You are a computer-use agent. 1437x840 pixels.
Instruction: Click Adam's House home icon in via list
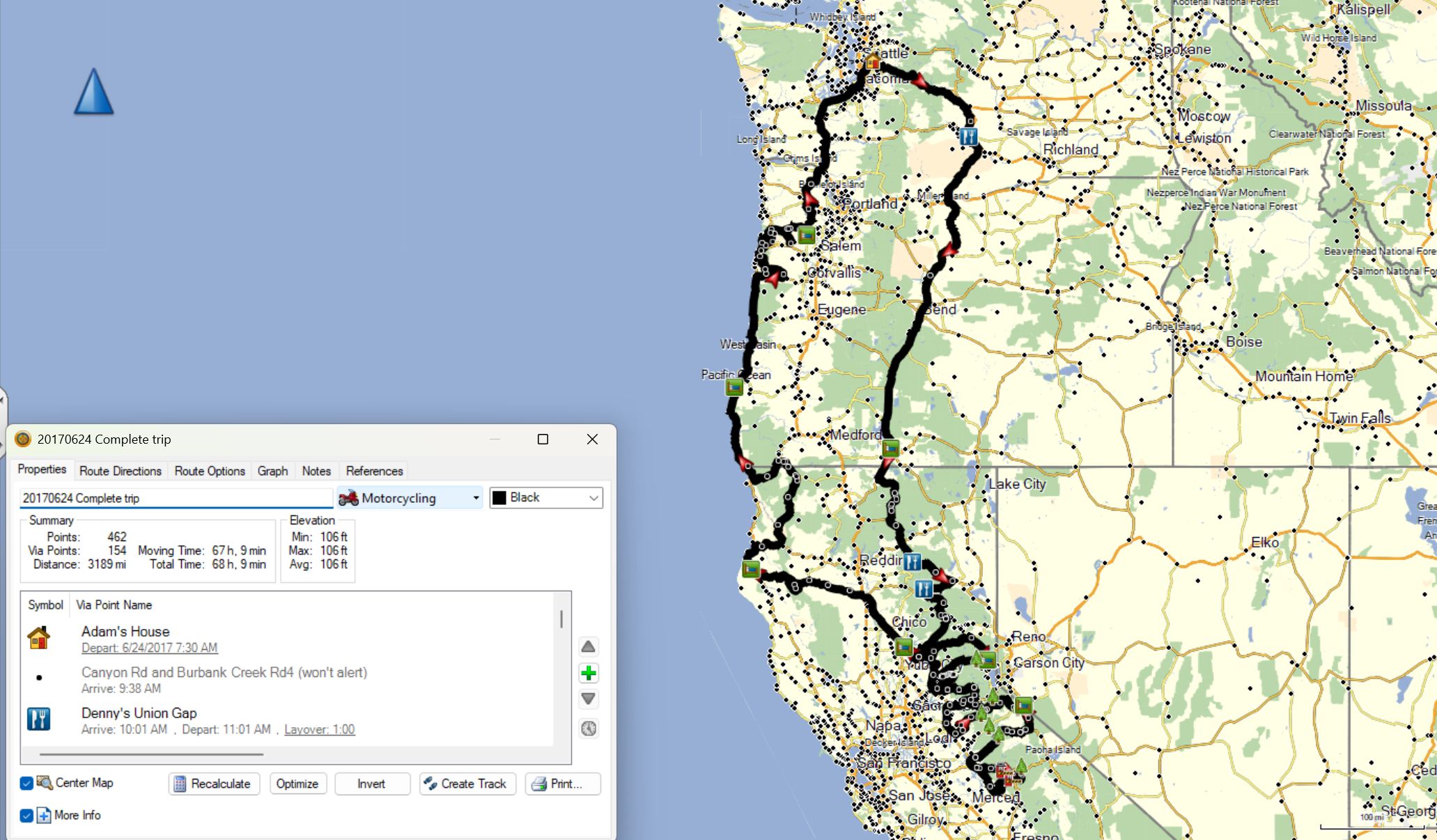39,637
